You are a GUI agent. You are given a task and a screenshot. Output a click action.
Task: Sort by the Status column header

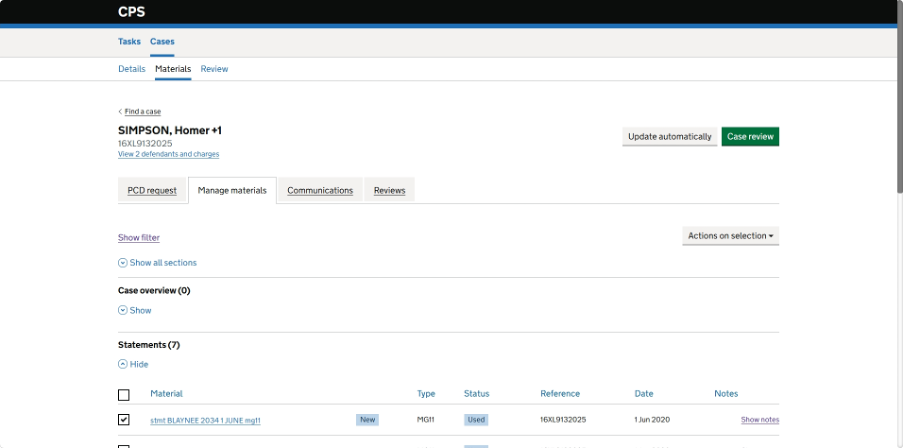coord(476,394)
